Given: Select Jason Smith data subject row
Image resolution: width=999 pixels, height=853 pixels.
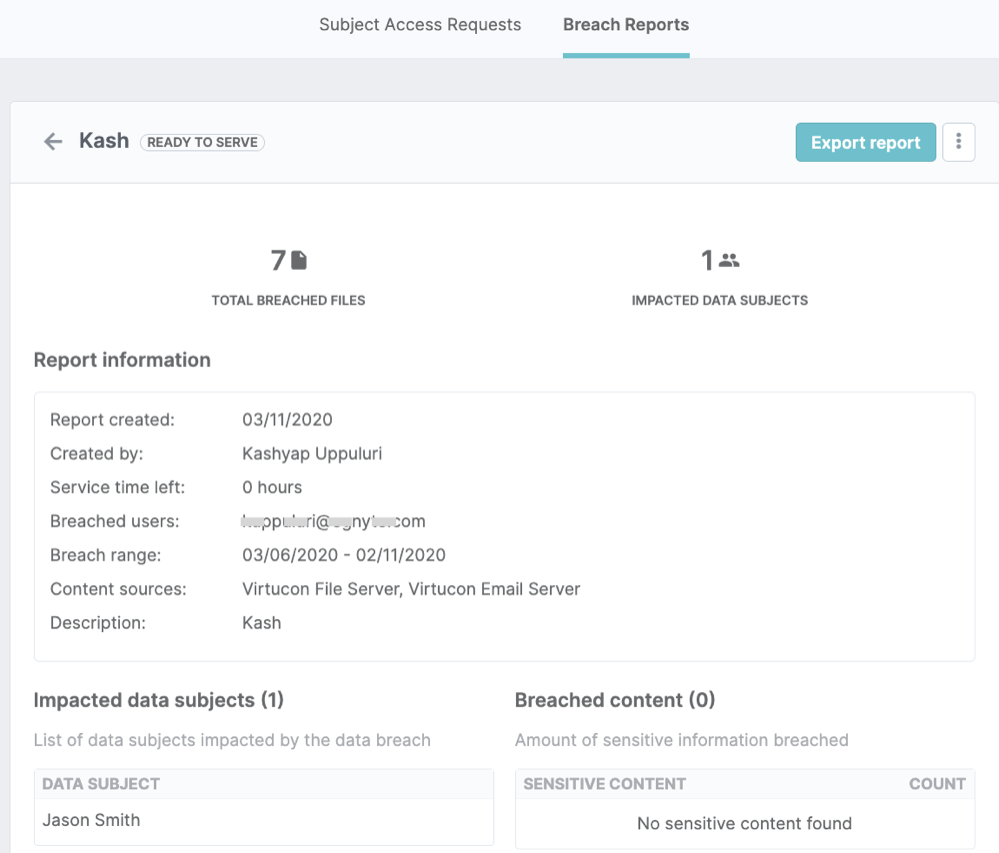Looking at the screenshot, I should click(x=264, y=820).
